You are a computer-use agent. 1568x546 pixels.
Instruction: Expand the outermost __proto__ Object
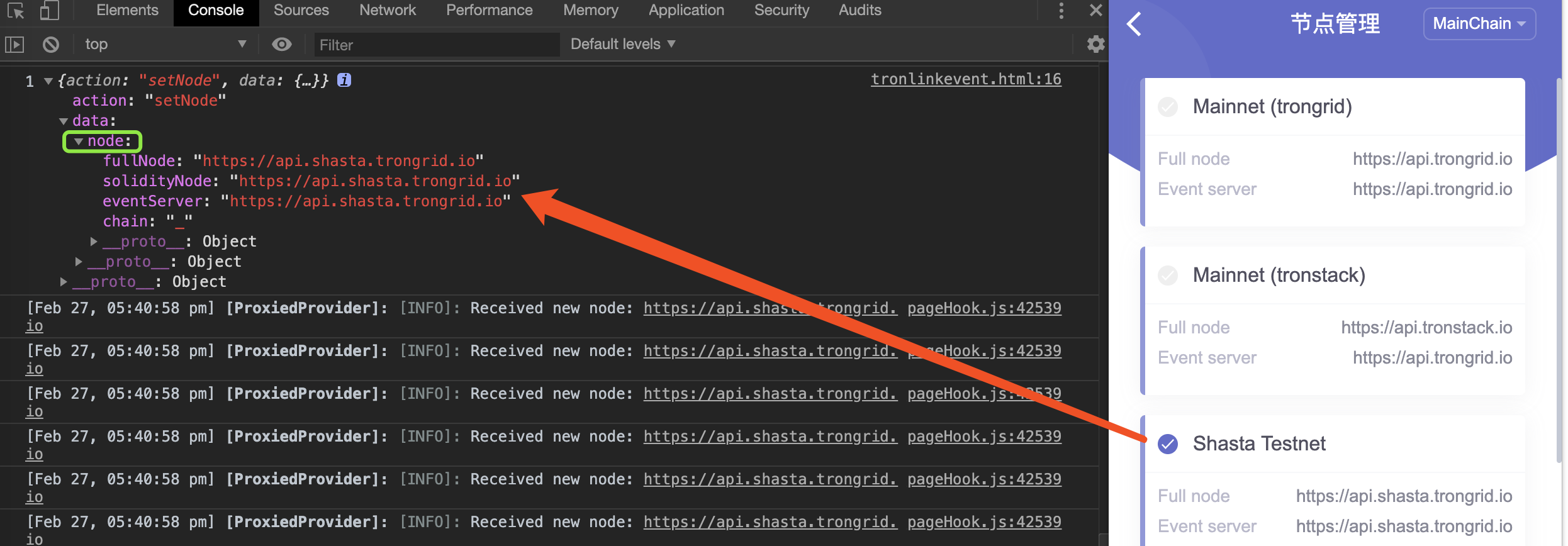point(64,282)
